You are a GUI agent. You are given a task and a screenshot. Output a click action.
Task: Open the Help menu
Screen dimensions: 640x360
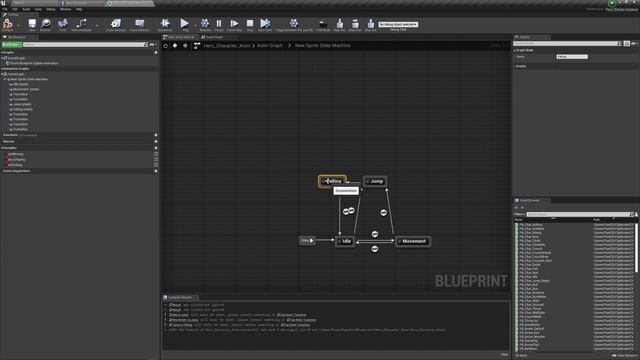coord(79,9)
